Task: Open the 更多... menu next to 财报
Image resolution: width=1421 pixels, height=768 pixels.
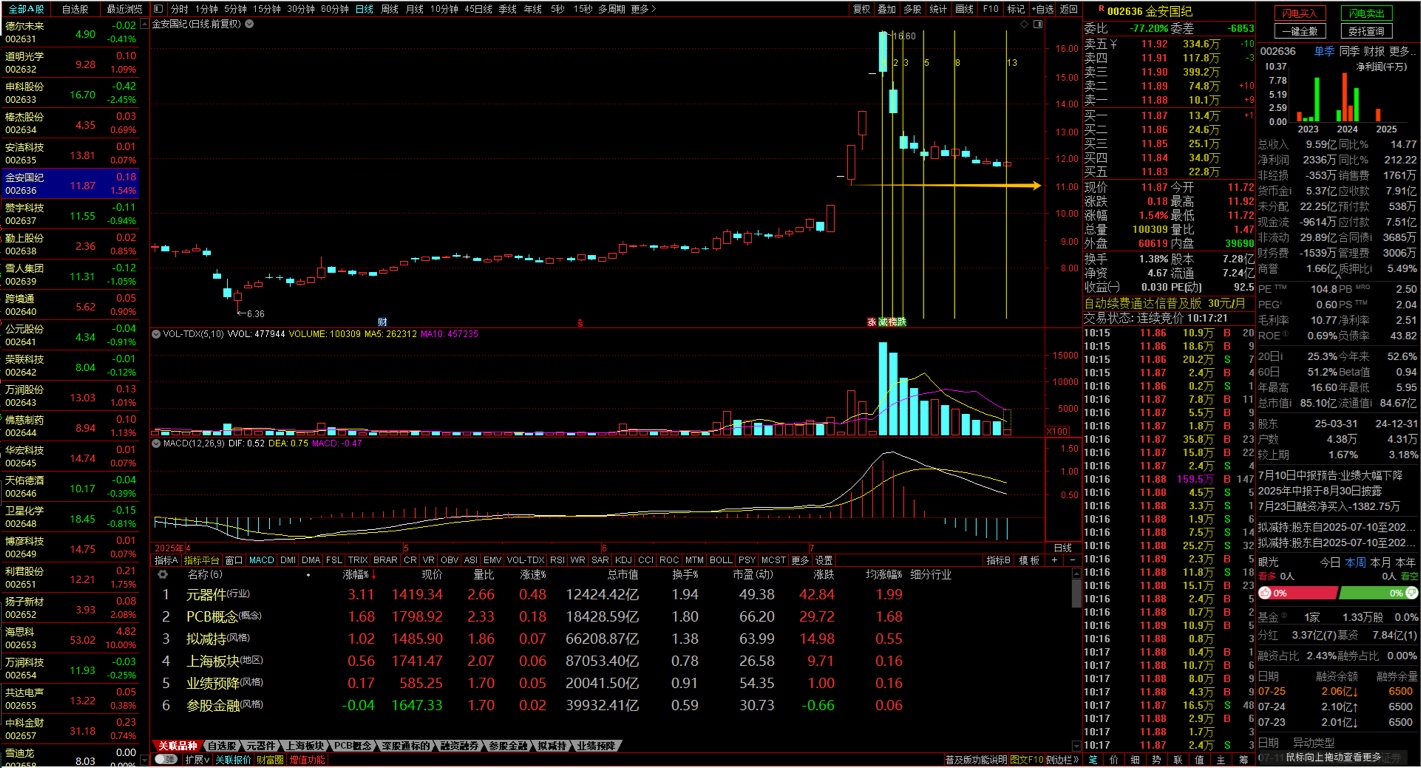Action: pyautogui.click(x=1403, y=51)
